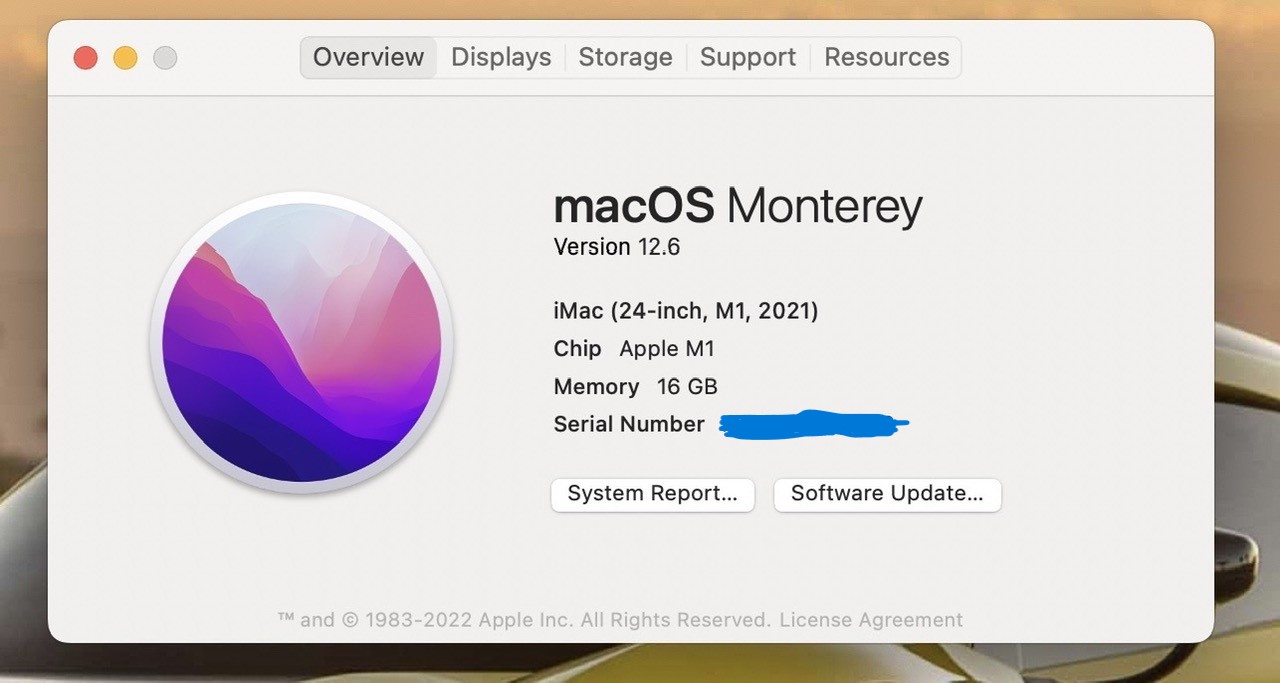The image size is (1280, 683).
Task: Click the grayed-out zoom window button
Action: click(x=165, y=58)
